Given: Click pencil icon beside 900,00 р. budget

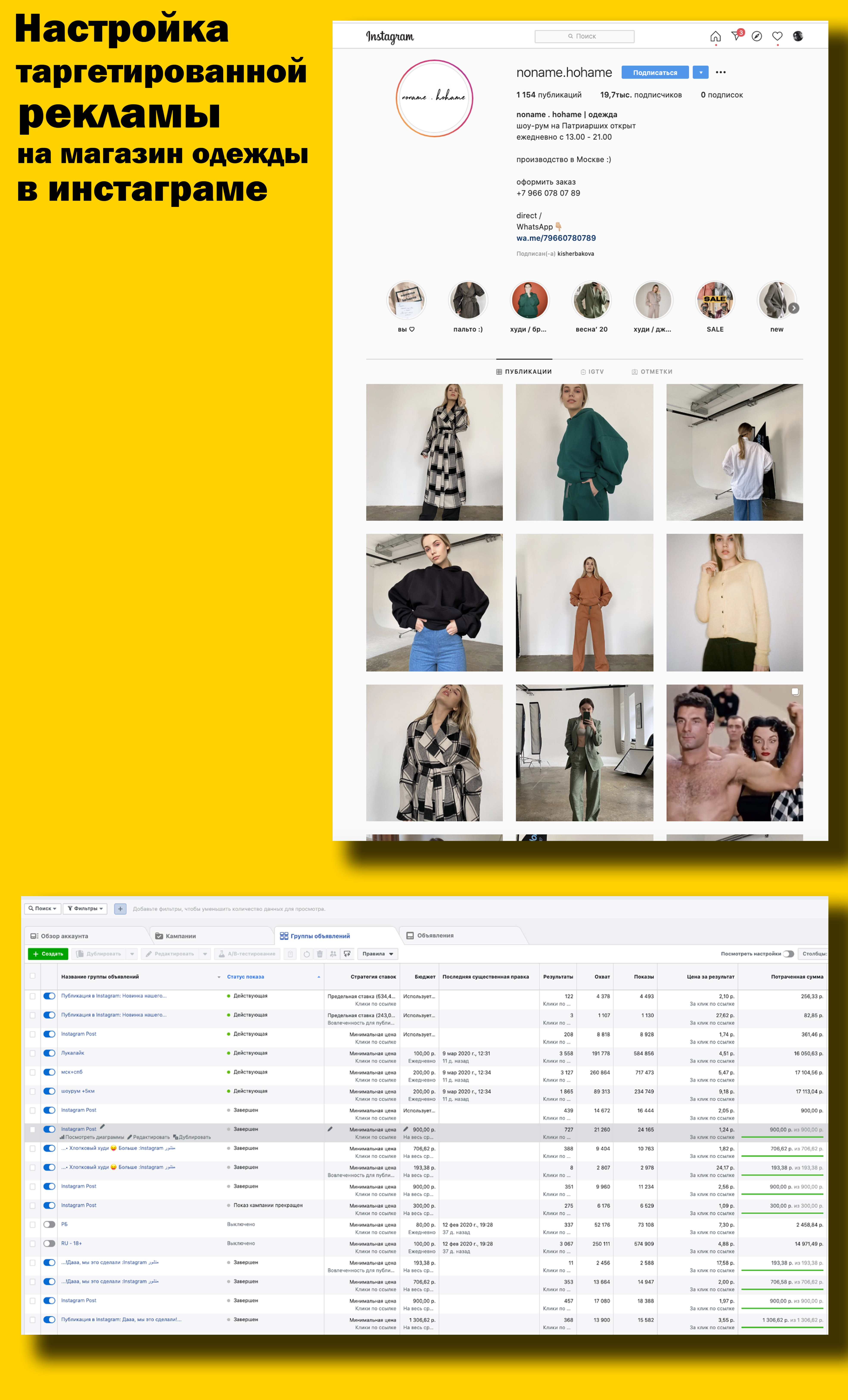Looking at the screenshot, I should tap(406, 1129).
